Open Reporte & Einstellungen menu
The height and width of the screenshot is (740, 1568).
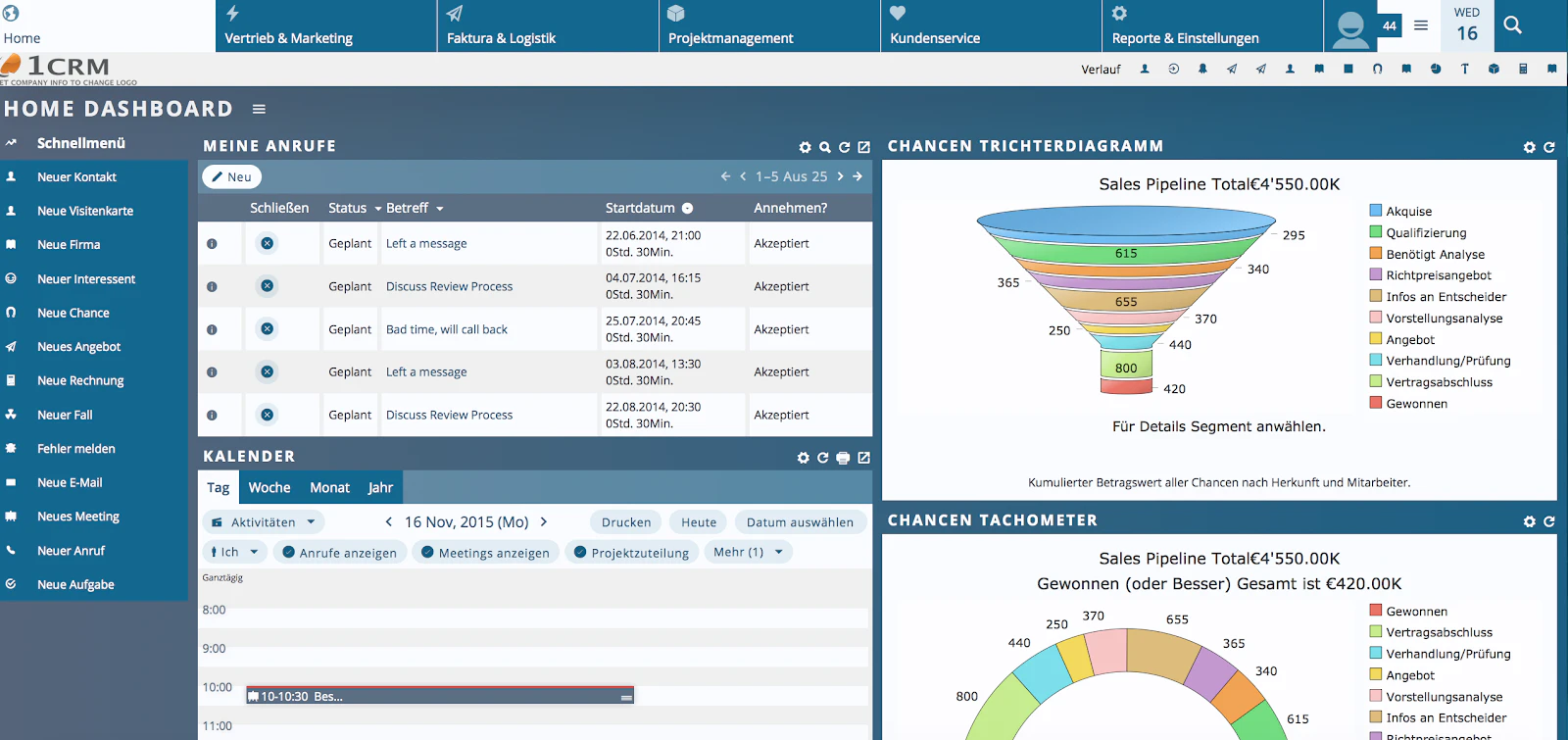point(1212,25)
